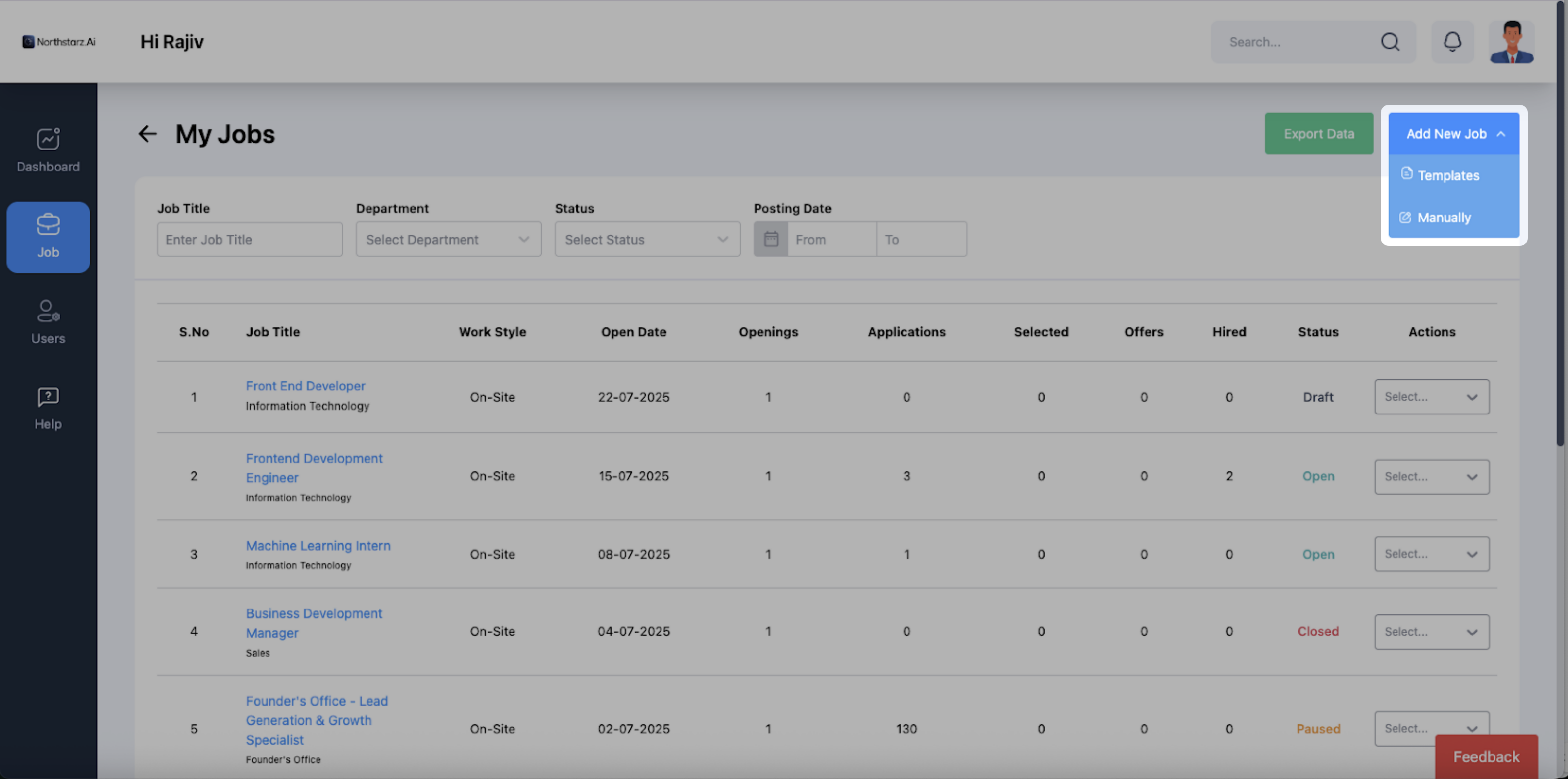The image size is (1568, 779).
Task: Open the Help question-mark icon
Action: pos(48,397)
